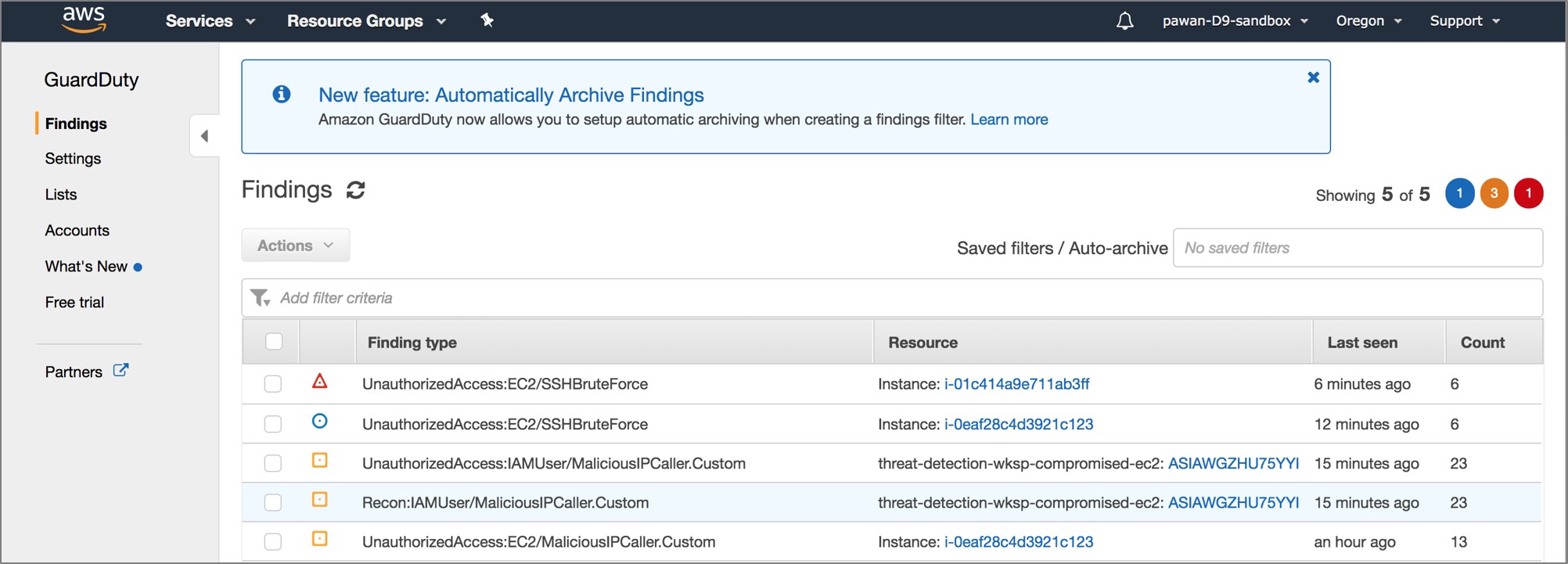Close the new feature banner
Image resolution: width=1568 pixels, height=564 pixels.
click(1314, 77)
